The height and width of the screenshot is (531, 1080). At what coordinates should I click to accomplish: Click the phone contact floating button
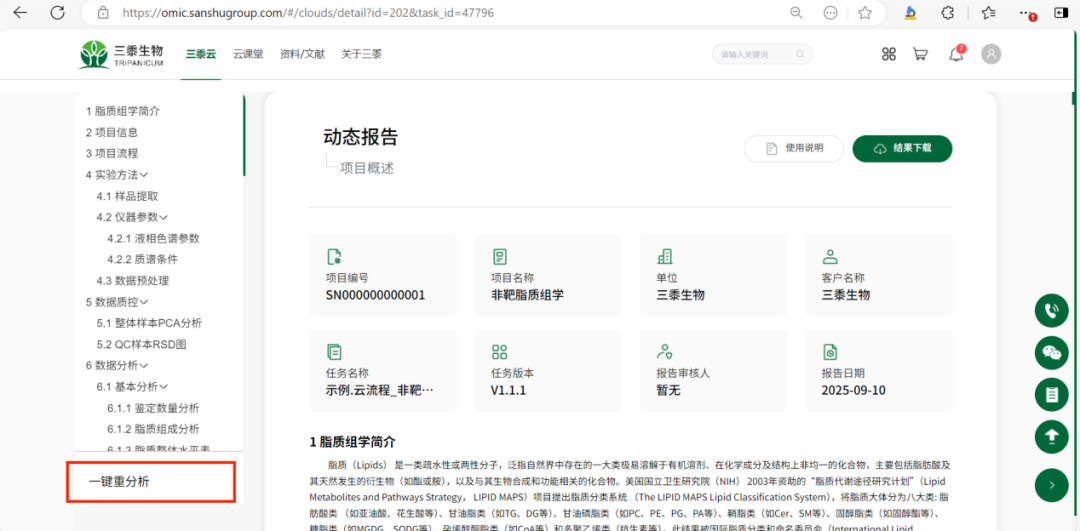[x=1051, y=311]
